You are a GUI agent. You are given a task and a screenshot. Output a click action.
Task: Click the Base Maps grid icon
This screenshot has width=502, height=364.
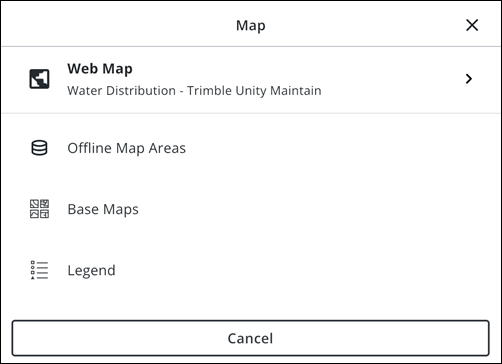(x=39, y=209)
